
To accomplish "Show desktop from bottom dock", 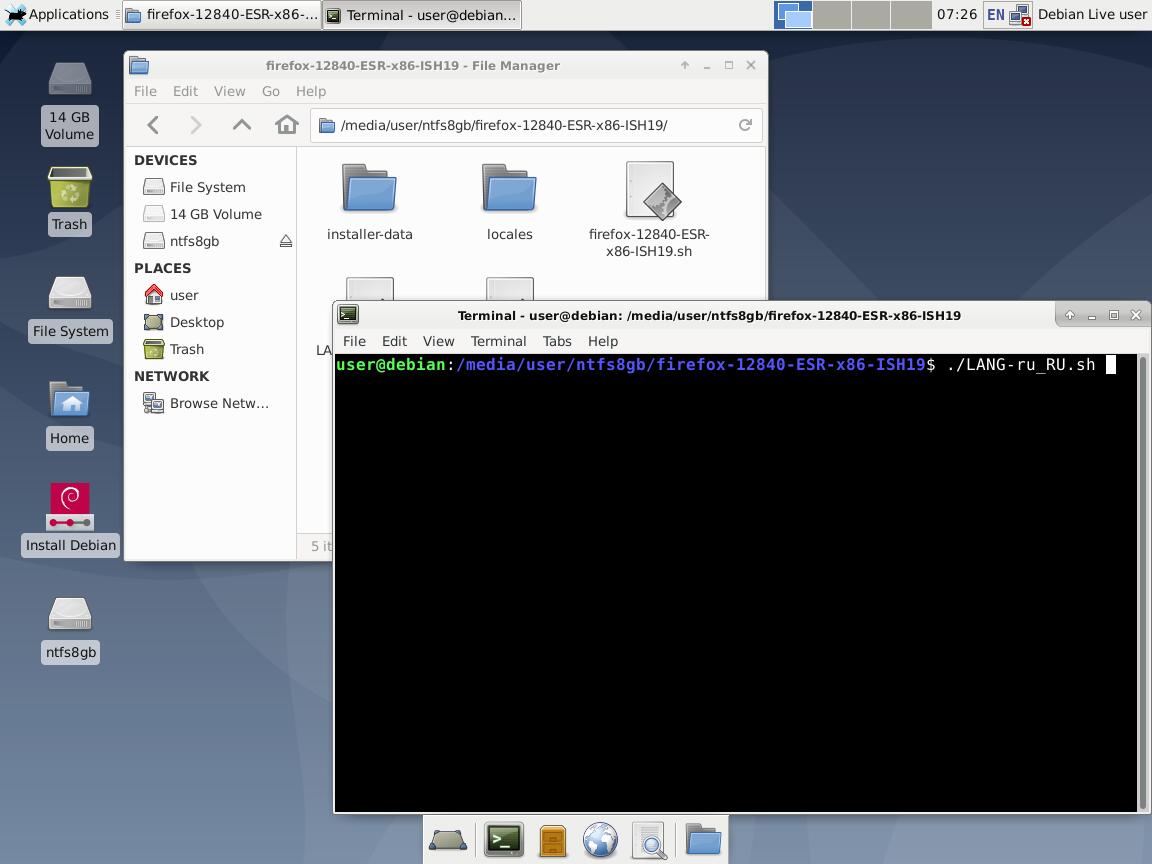I will (448, 840).
